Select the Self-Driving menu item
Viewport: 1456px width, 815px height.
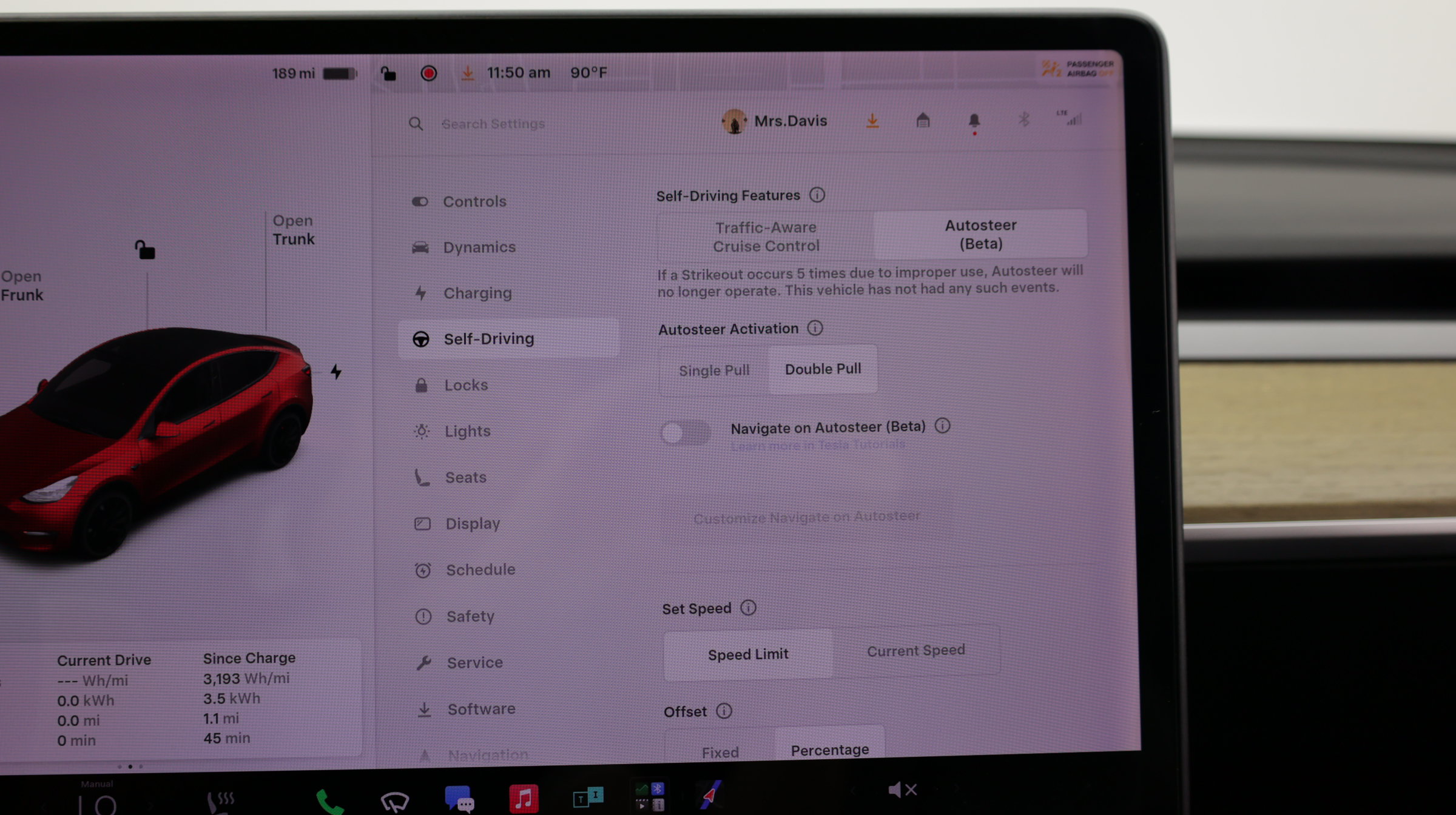[x=508, y=338]
